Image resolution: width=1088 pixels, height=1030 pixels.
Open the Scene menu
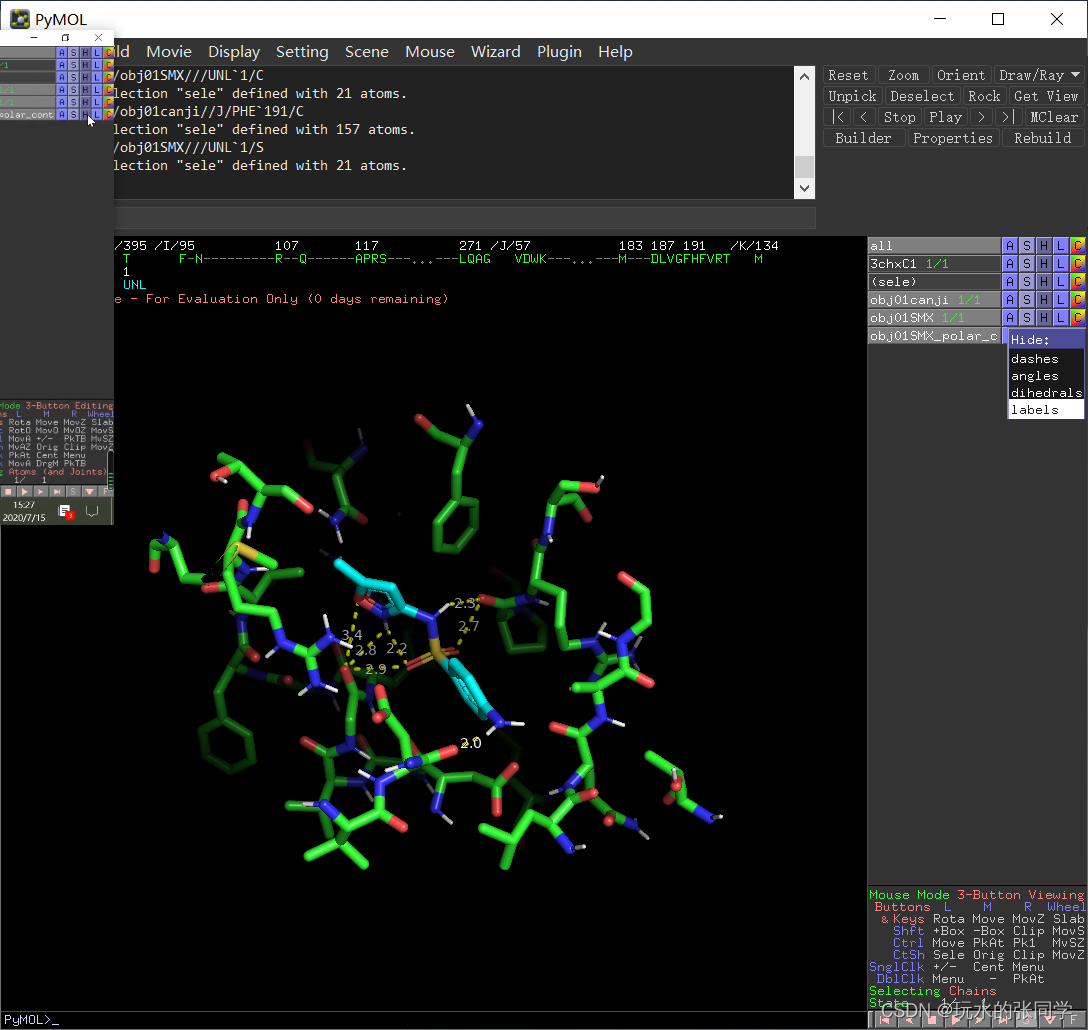tap(366, 52)
